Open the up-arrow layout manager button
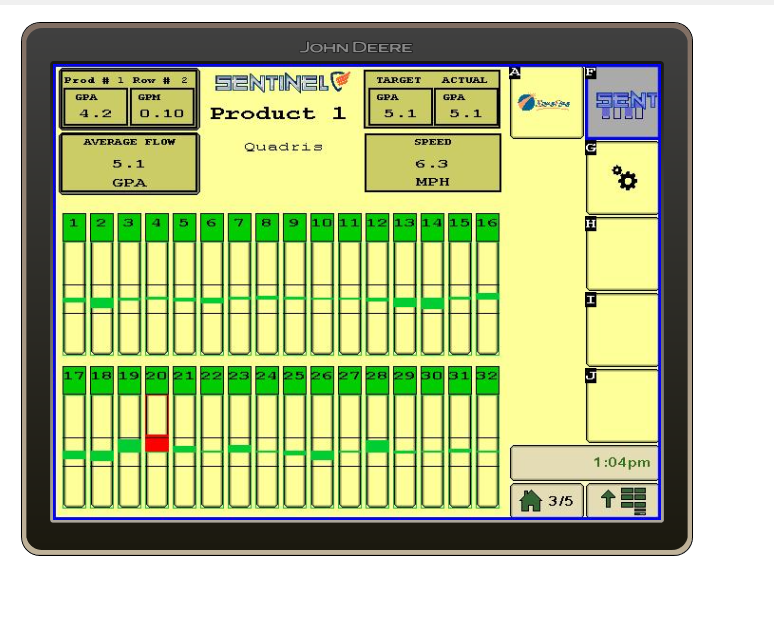Screen dimensions: 774x625 [x=623, y=501]
